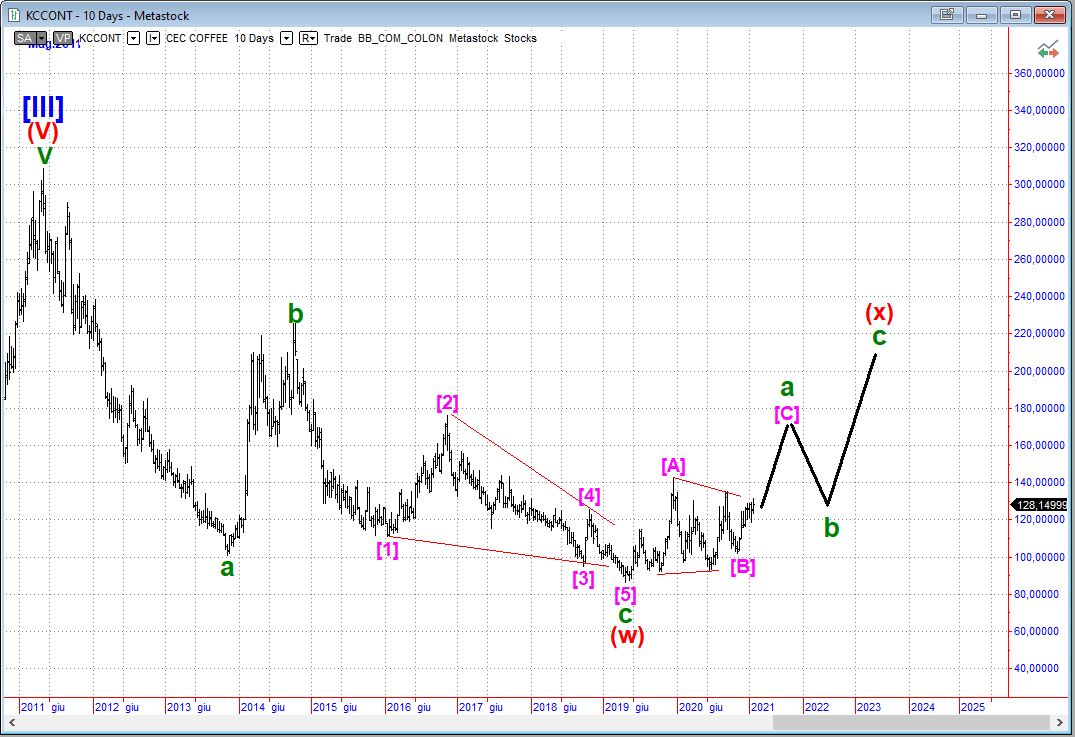The height and width of the screenshot is (737, 1075).
Task: Click the Metastock chart icon in title bar
Action: pos(14,15)
